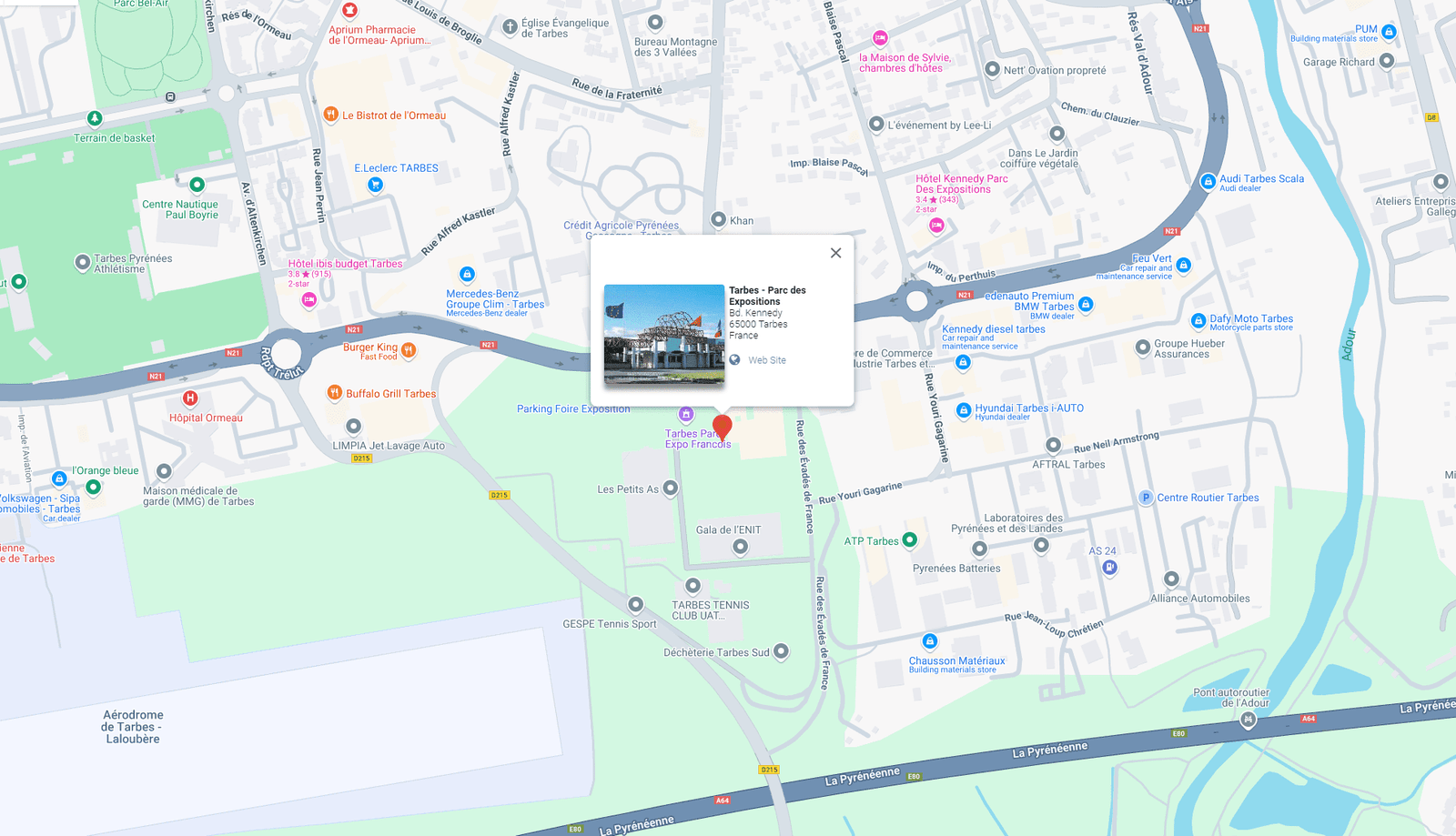The height and width of the screenshot is (836, 1456).
Task: Click the Hôtel ibis budget Tarbes lodging icon
Action: 309,299
